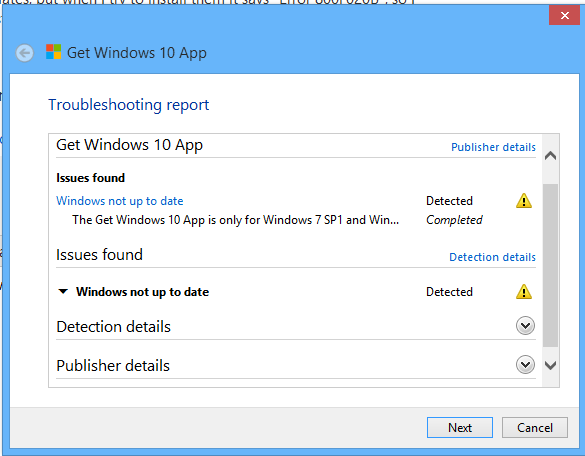Expand the Detection details section chevron
This screenshot has width=585, height=456.
525,326
